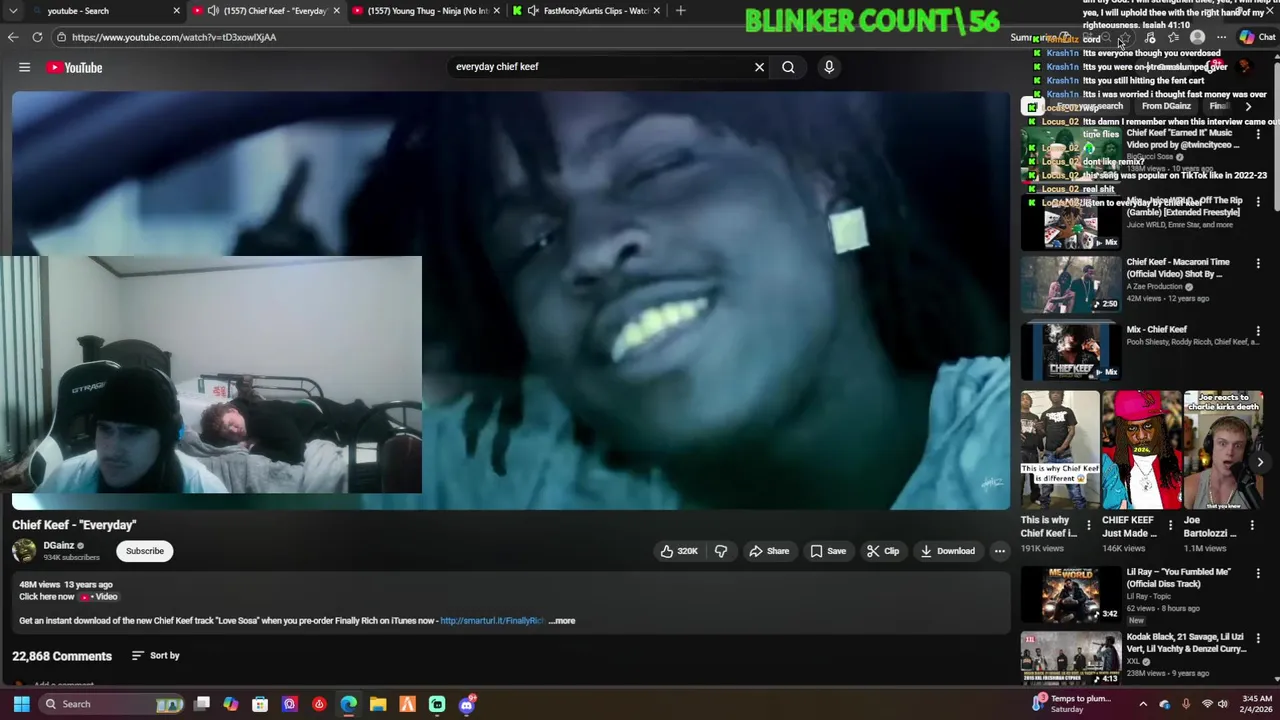Viewport: 1280px width, 720px height.
Task: Open the browser favorites list
Action: pos(1173,38)
